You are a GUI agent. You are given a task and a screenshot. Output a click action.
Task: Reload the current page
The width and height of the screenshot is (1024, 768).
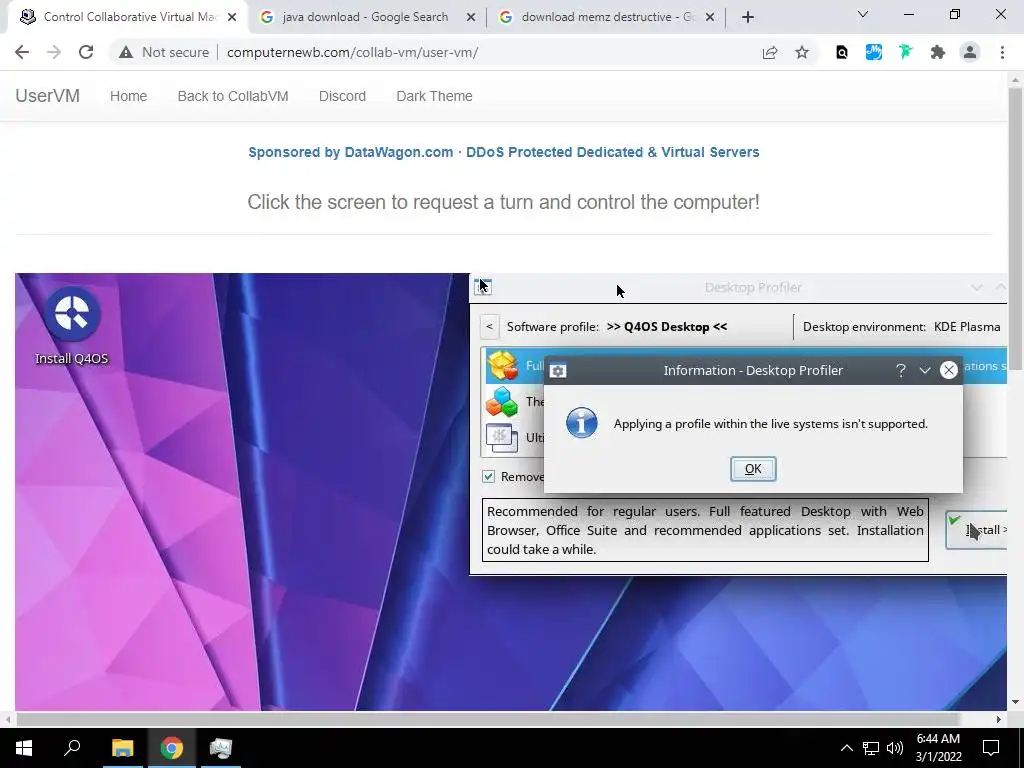coord(86,52)
